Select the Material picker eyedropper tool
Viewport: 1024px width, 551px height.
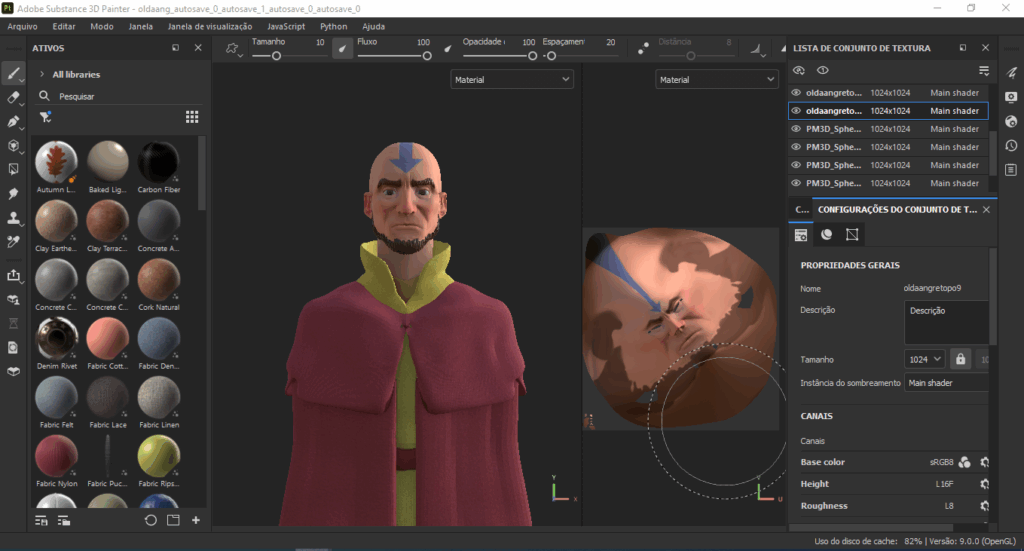(x=13, y=242)
